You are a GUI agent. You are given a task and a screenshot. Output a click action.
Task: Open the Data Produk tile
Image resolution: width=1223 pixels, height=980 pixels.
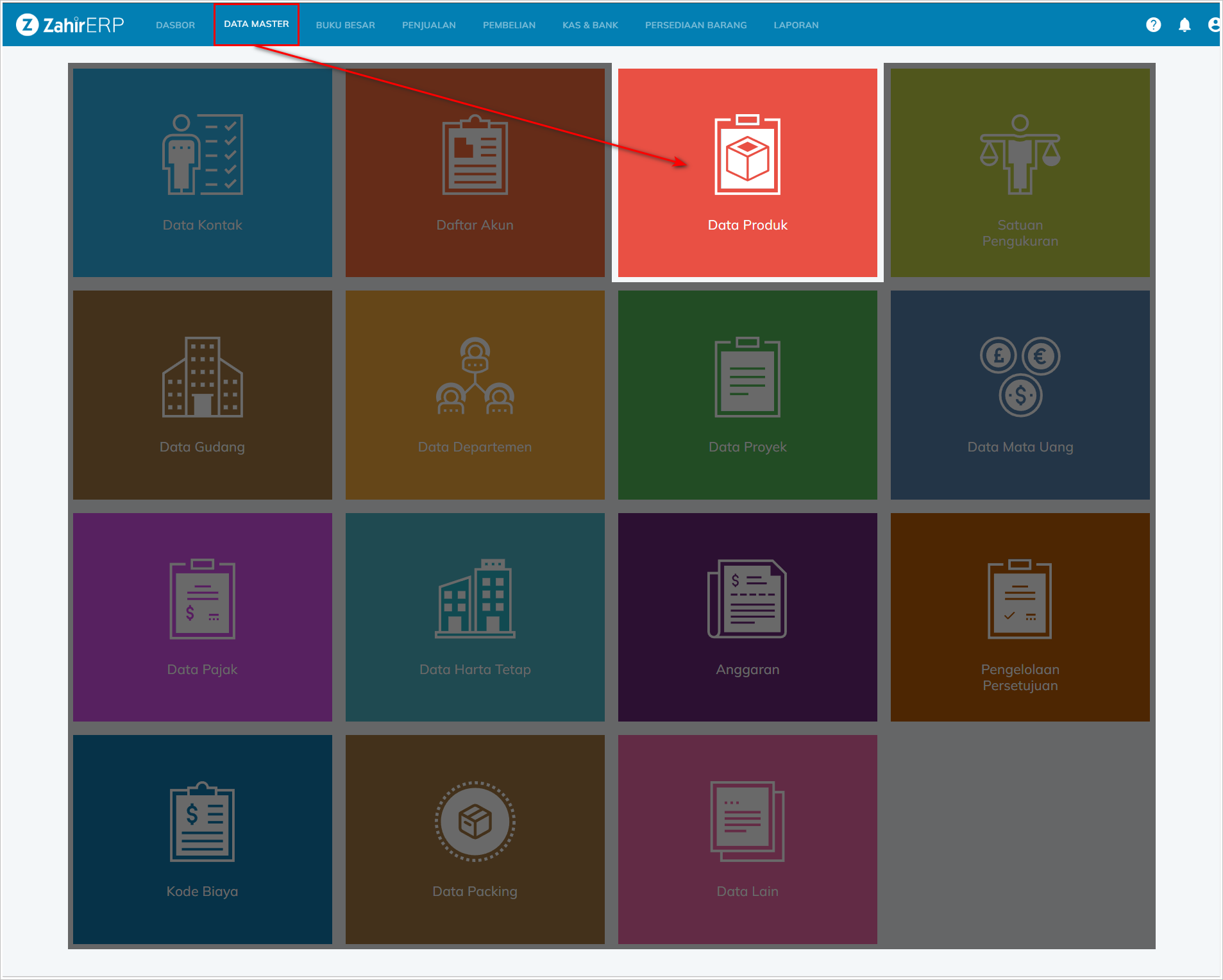point(747,173)
